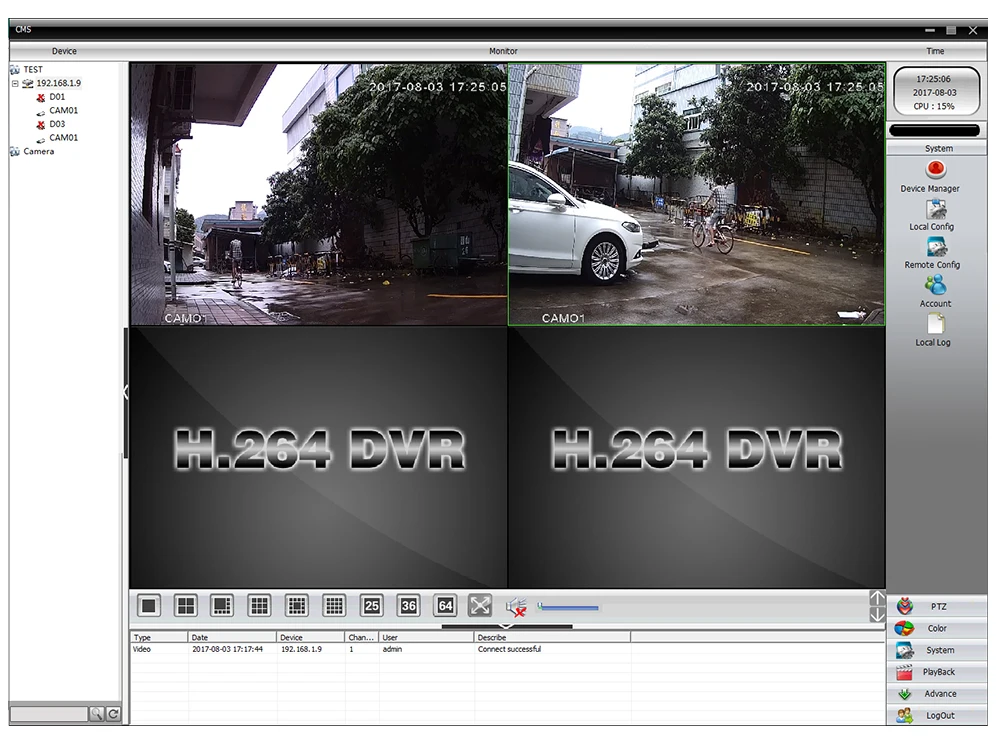Switch to single-view layout
Viewport: 1000px width, 747px height.
(x=149, y=605)
